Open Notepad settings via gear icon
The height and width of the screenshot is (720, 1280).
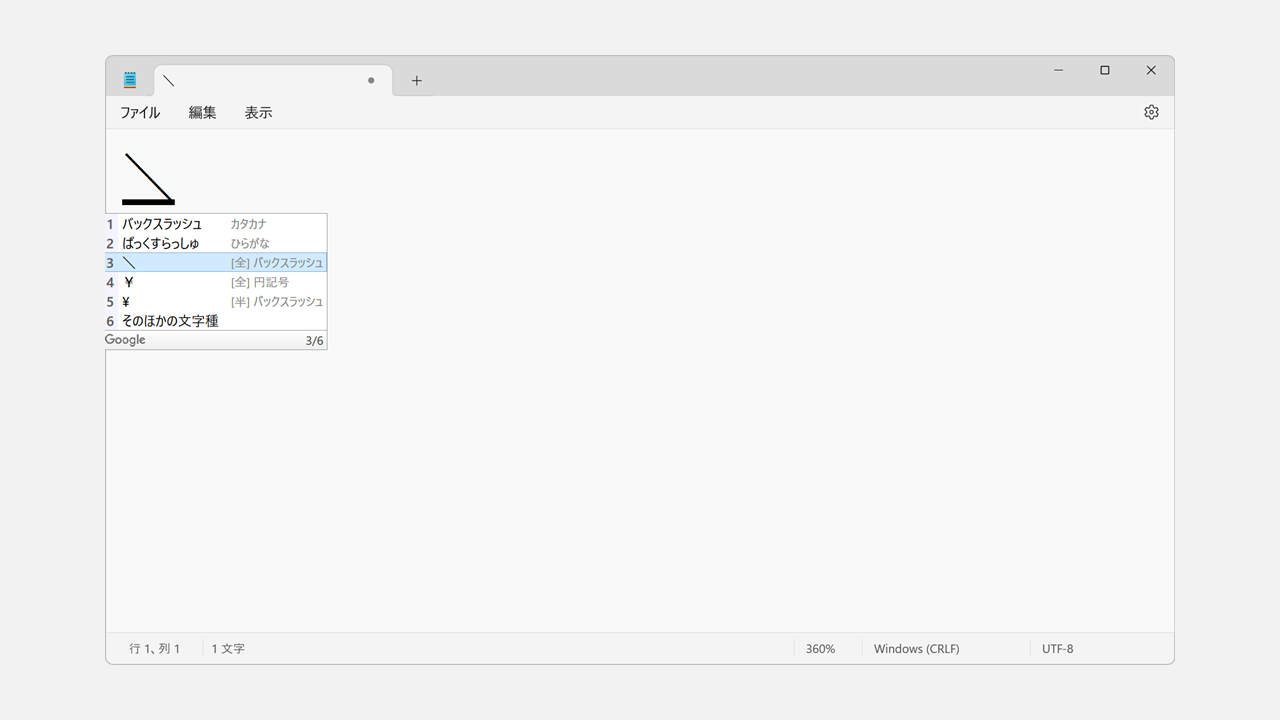[x=1151, y=112]
